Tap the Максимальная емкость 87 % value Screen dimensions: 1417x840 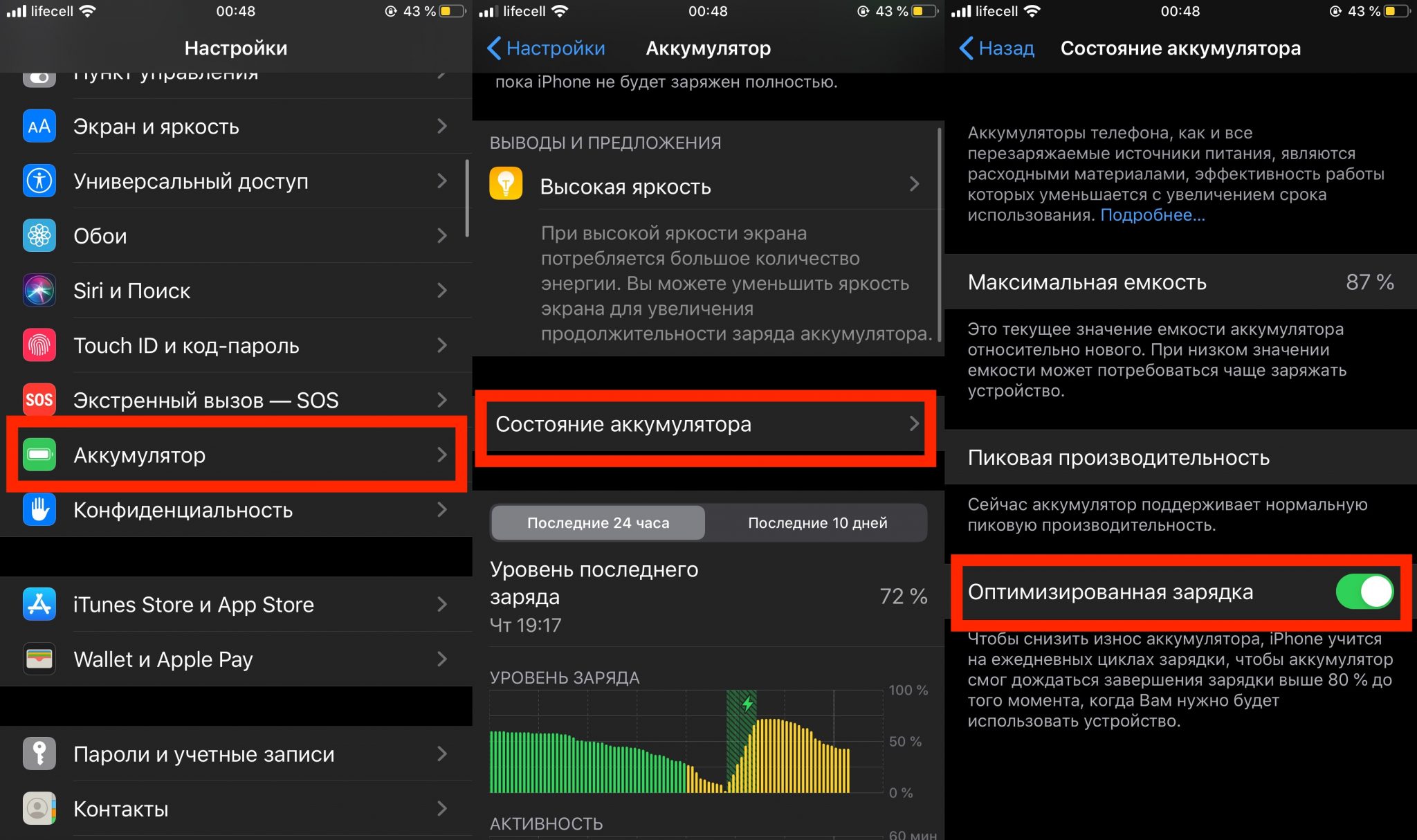pos(1369,282)
